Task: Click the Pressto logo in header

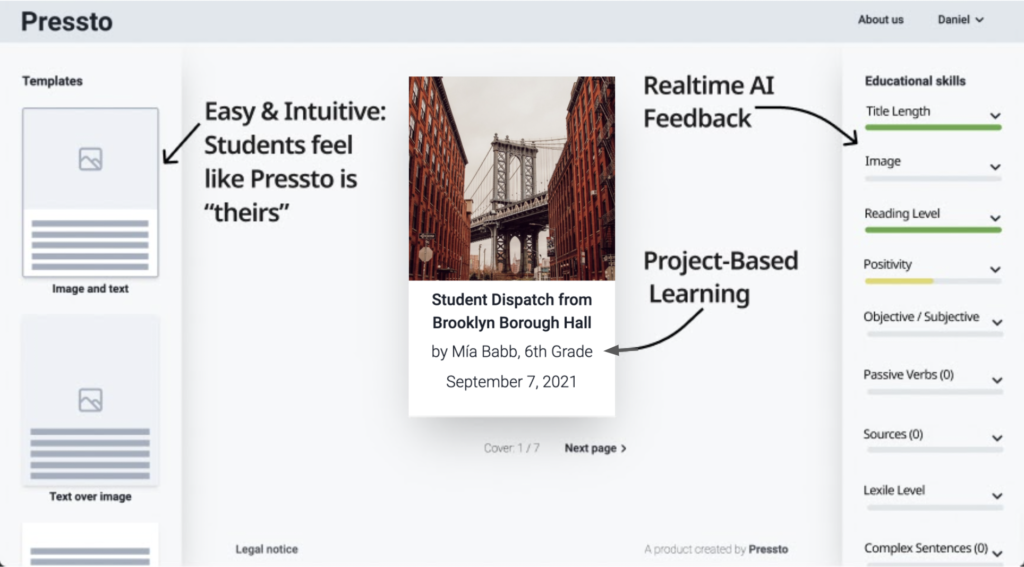Action: pyautogui.click(x=67, y=21)
